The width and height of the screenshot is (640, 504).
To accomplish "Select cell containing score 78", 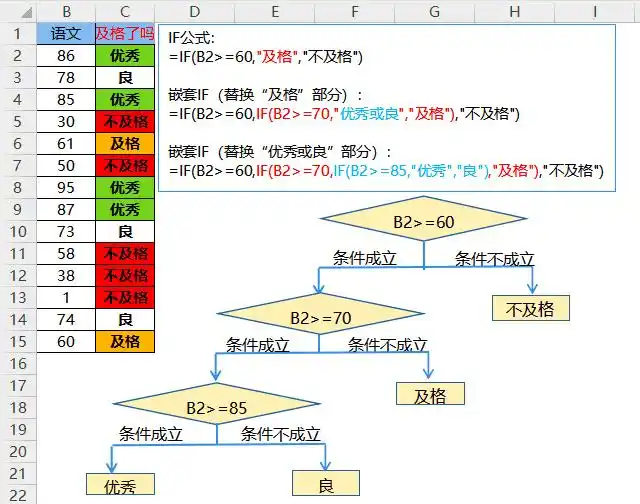I will pyautogui.click(x=66, y=78).
